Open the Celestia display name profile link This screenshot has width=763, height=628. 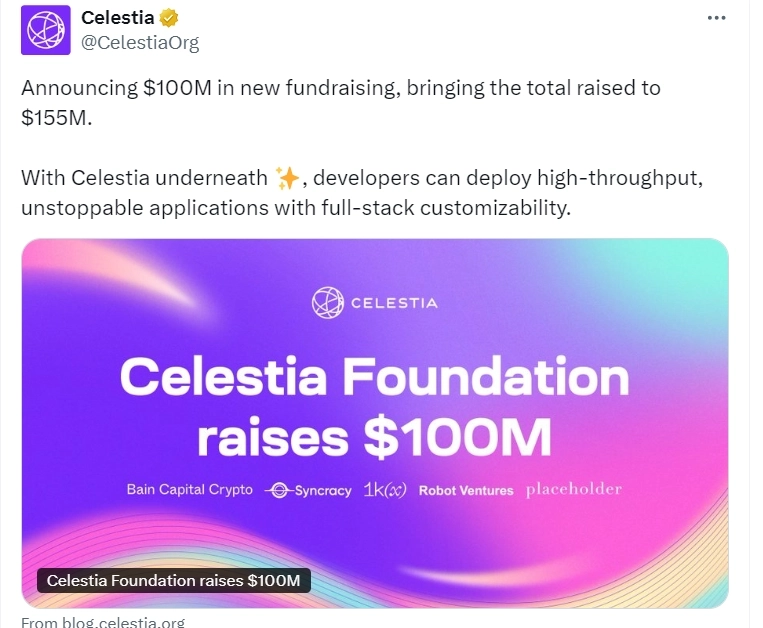click(117, 18)
